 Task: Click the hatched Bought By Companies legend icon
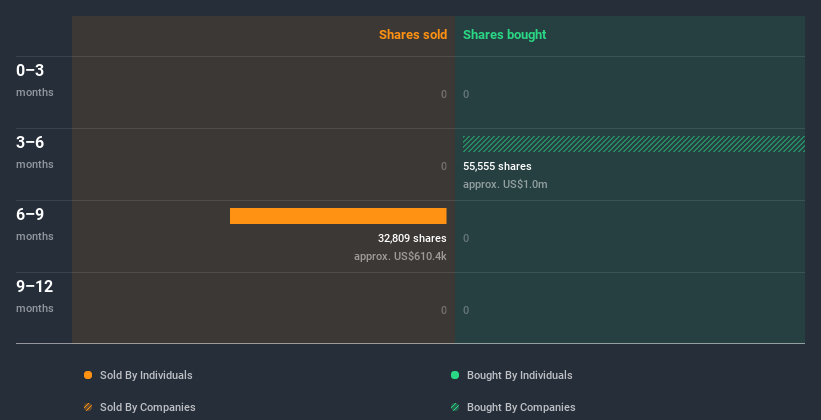coord(455,407)
